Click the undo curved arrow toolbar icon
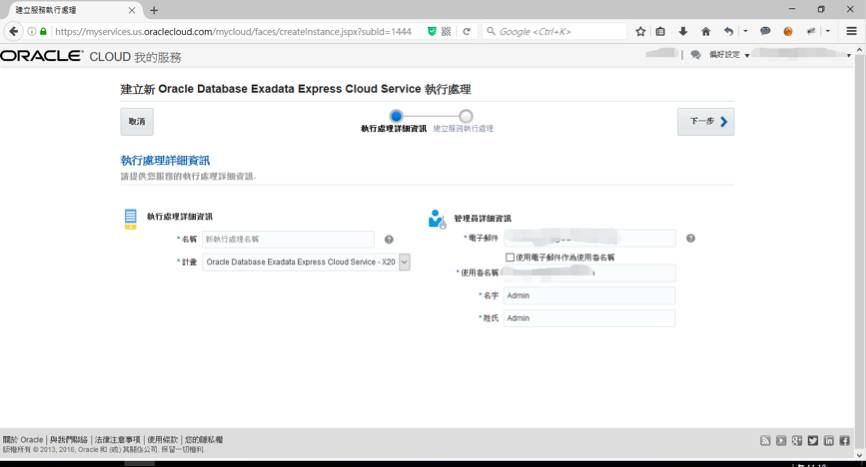866x467 pixels. tap(729, 31)
